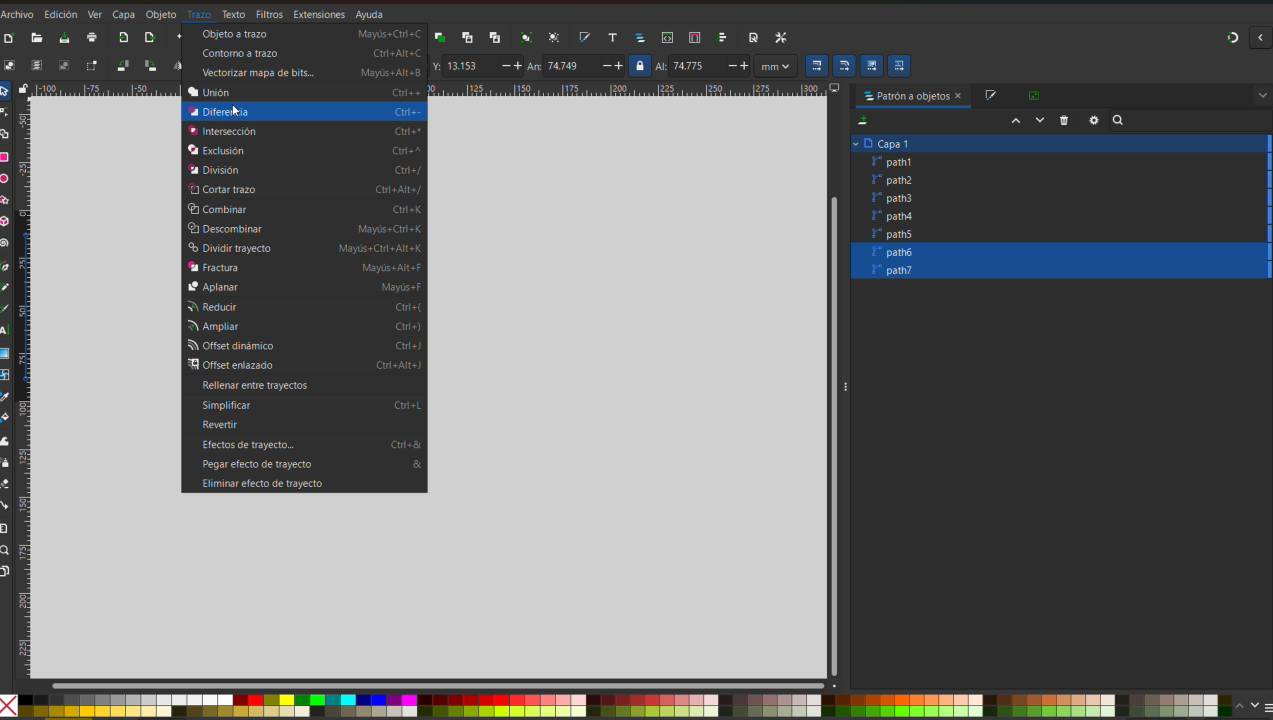The width and height of the screenshot is (1273, 720).
Task: Click the height (Al) input field showing 74.775
Action: click(697, 66)
